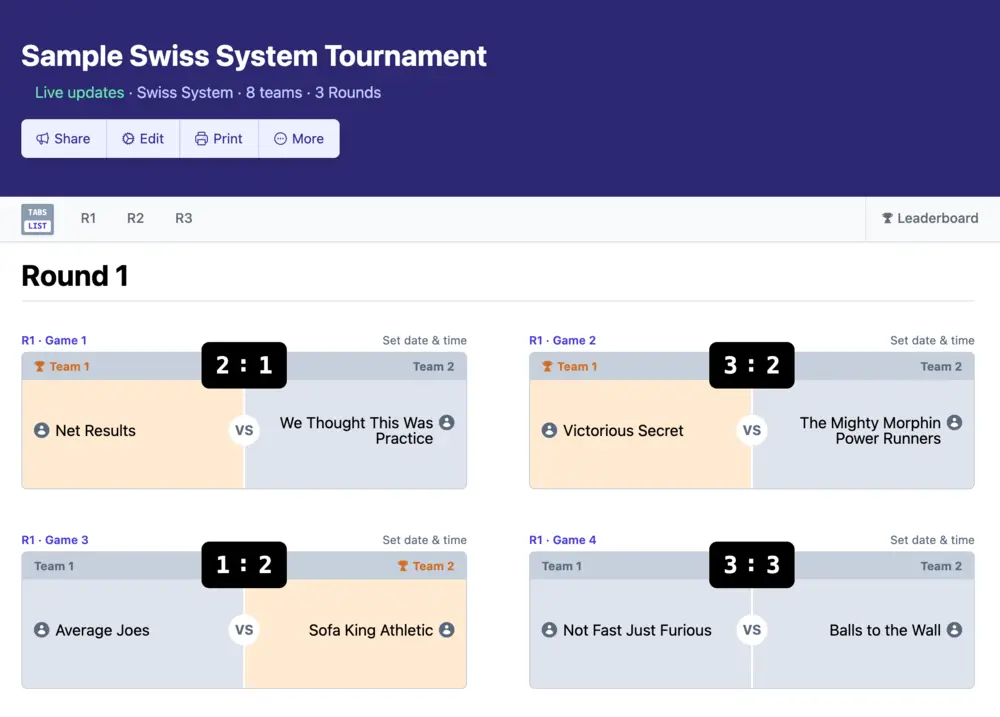Click the trophy icon beside Team 2 in Game 3
Screen dimensions: 1000x717
[402, 566]
